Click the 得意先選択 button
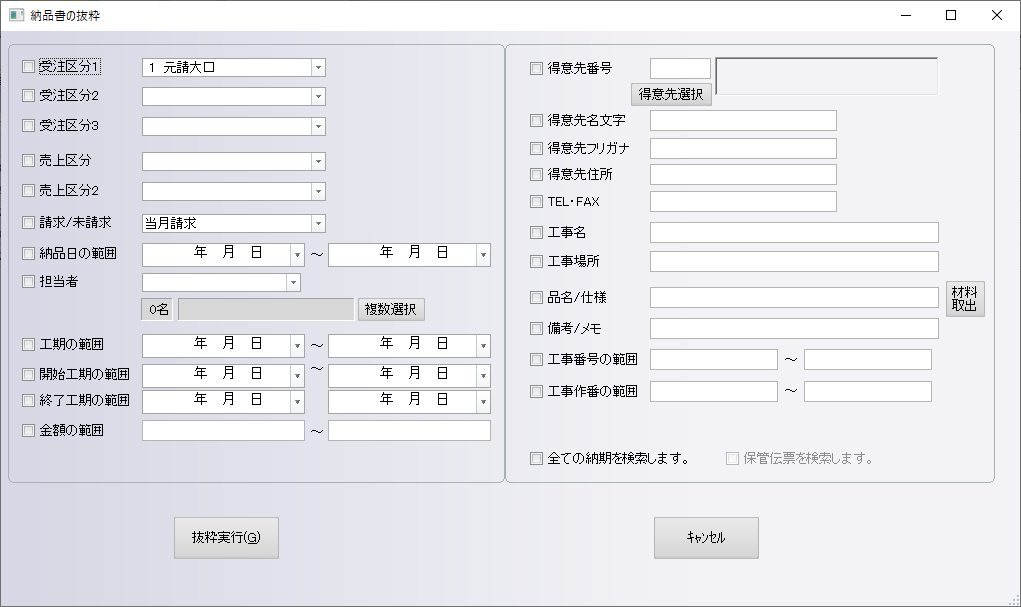 pos(671,95)
